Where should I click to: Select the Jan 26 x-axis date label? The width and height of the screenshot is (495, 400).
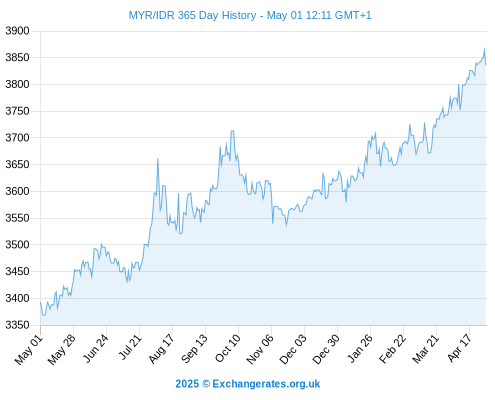(360, 348)
